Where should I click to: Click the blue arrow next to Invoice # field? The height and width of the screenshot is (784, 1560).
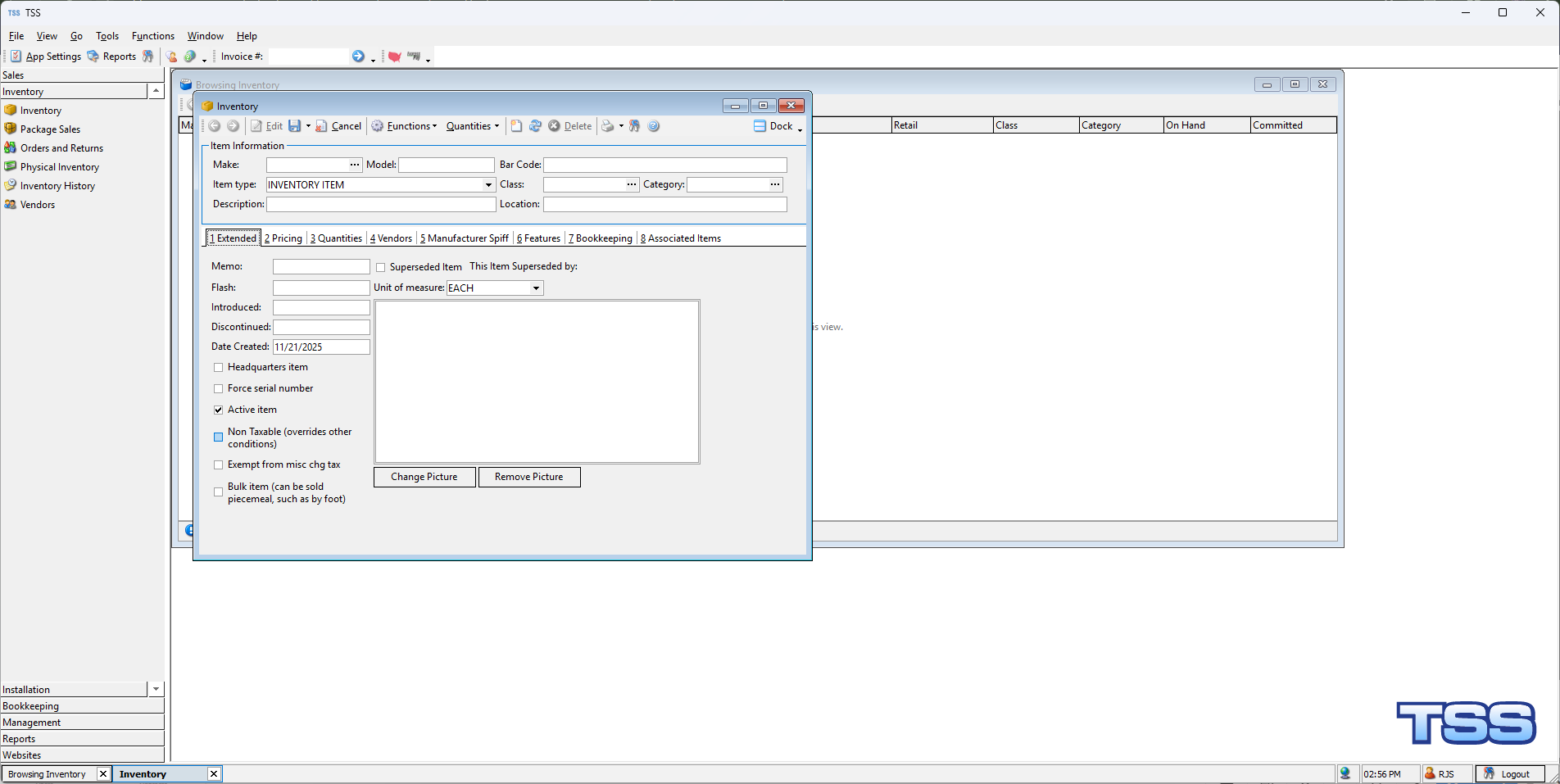coord(358,57)
